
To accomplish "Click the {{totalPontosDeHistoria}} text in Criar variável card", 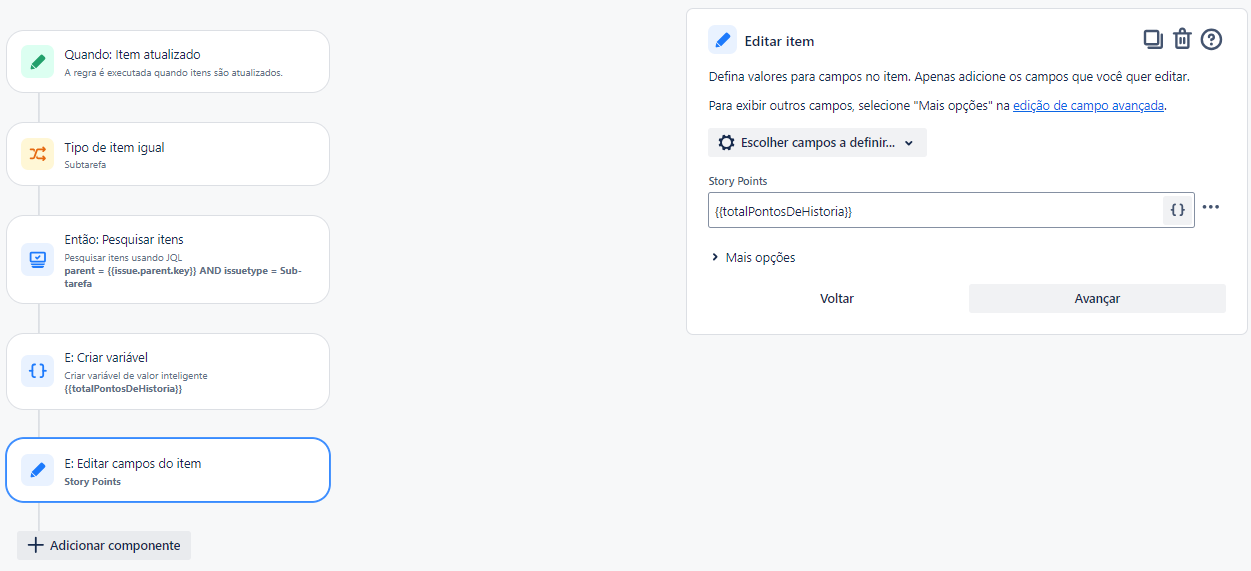I will 123,388.
